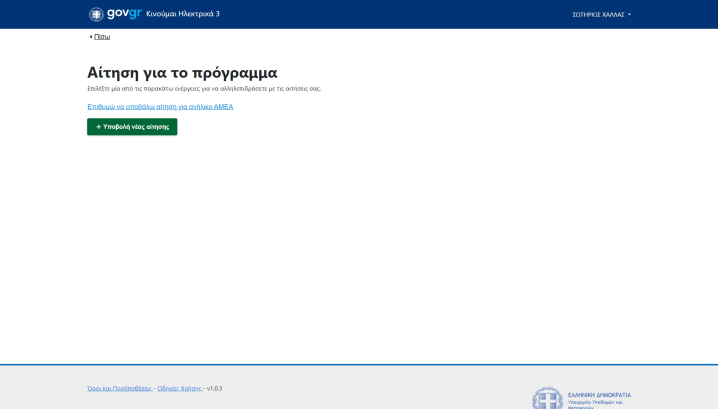The width and height of the screenshot is (718, 409).
Task: Click the Hellenic Republic emblem in footer
Action: click(x=547, y=399)
